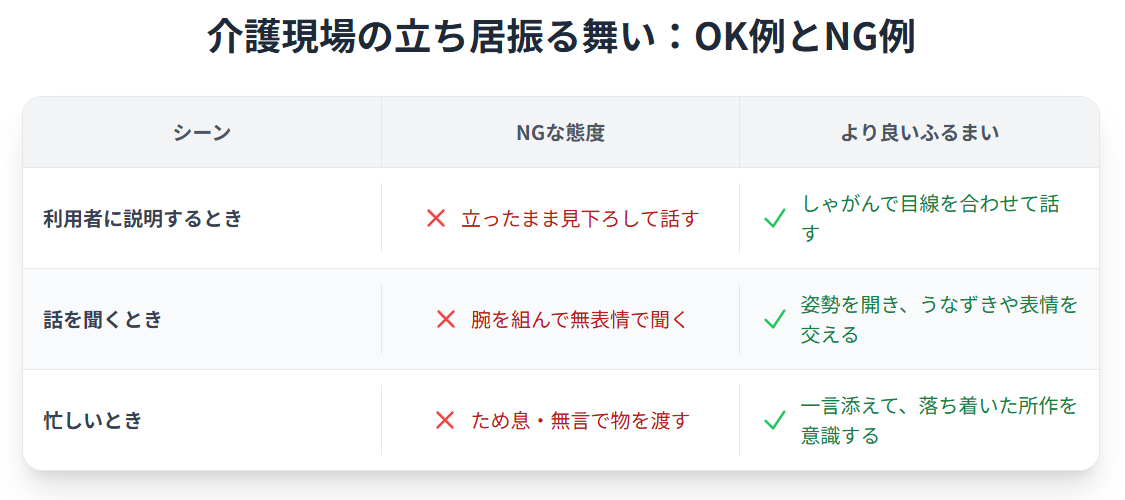This screenshot has width=1125, height=500.
Task: Click the text ため息・無言で物を渡す
Action: click(580, 420)
